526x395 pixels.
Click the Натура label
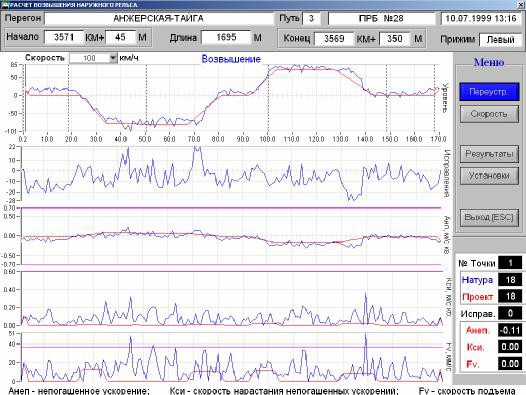477,280
